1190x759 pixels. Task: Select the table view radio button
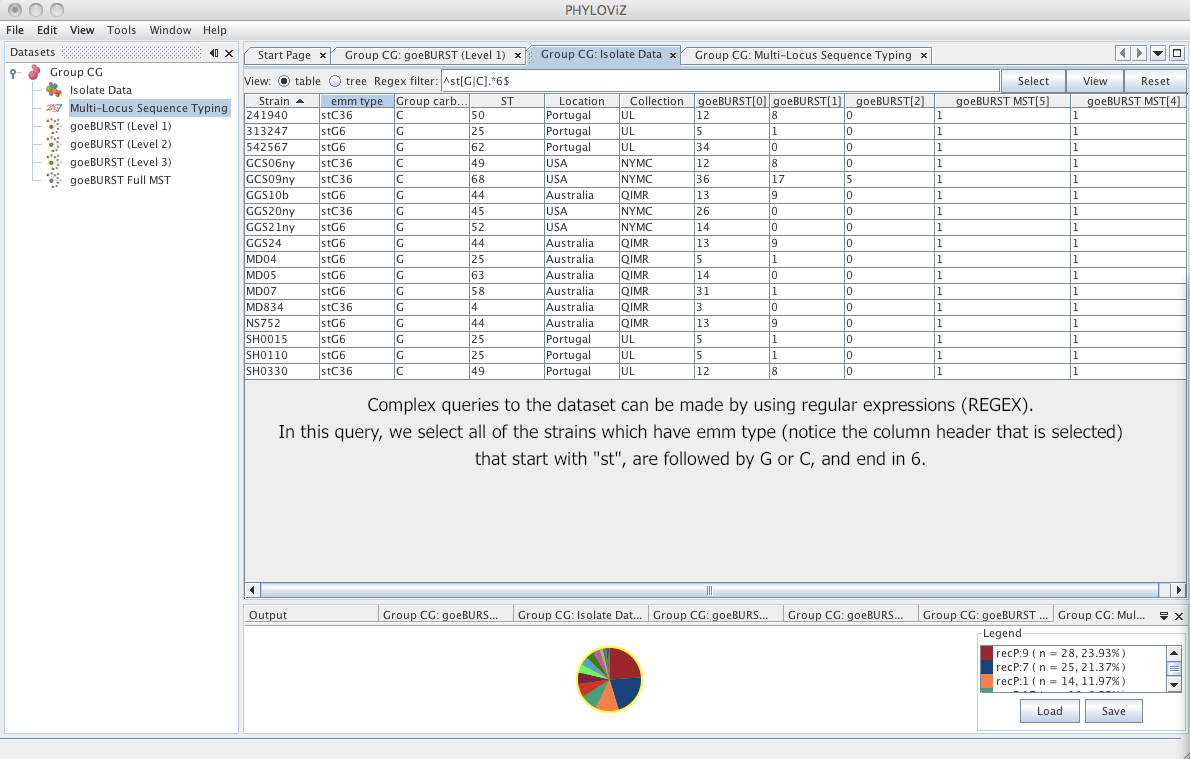[284, 81]
